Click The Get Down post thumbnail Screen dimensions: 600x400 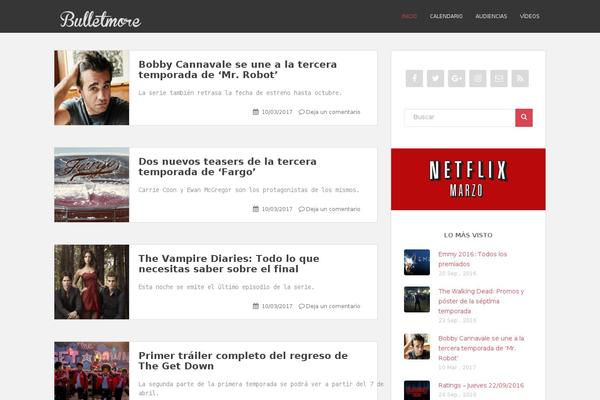click(92, 371)
